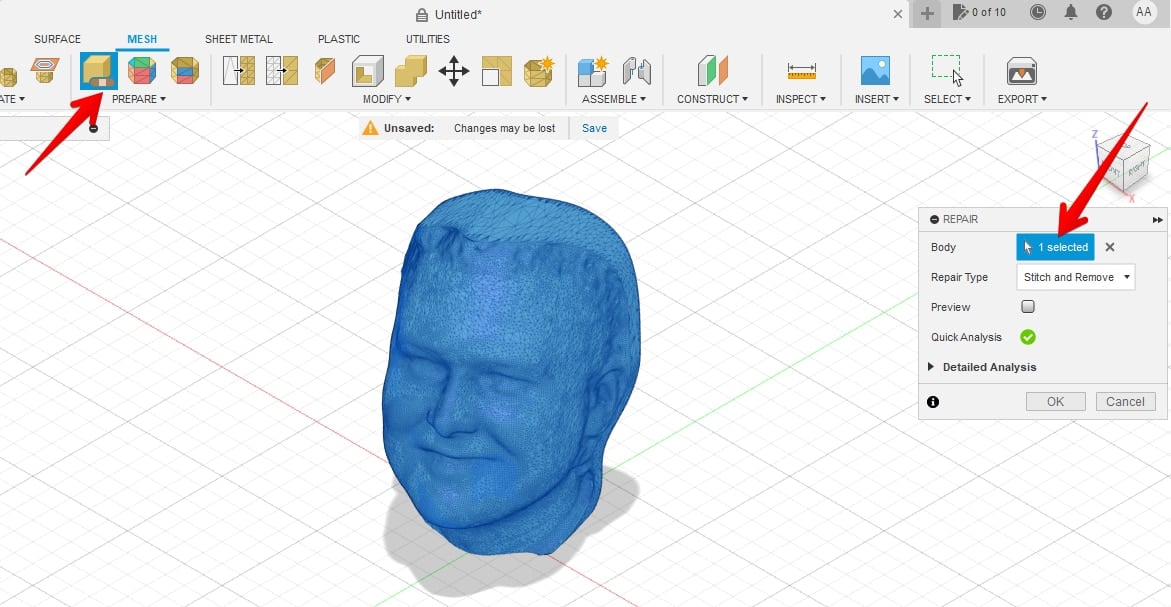Screen dimensions: 1171x607
Task: Click the info icon in Repair dialog
Action: point(933,402)
